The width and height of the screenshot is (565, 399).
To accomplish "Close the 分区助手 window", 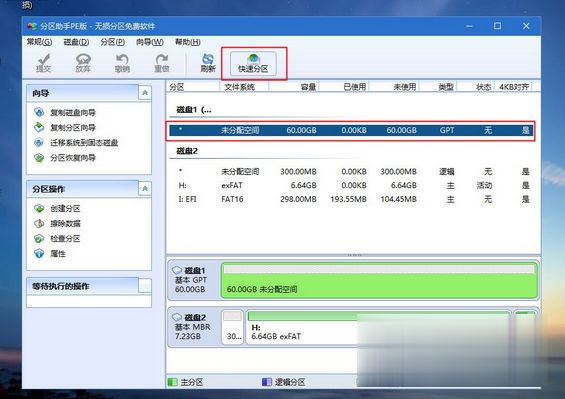I will [x=526, y=26].
